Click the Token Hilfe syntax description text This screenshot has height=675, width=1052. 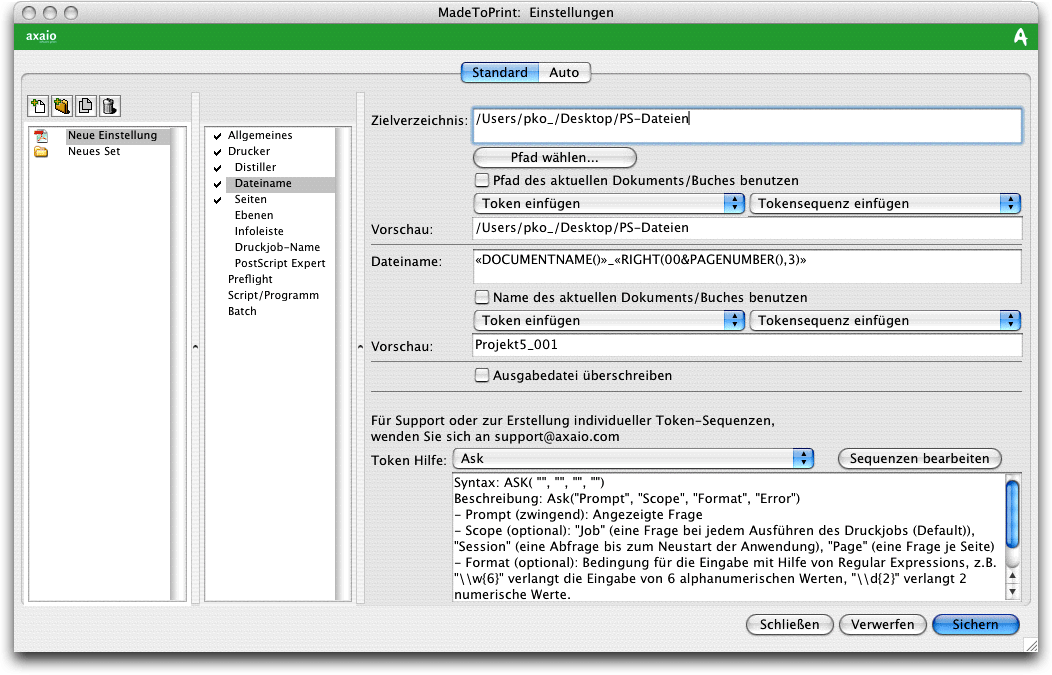728,538
